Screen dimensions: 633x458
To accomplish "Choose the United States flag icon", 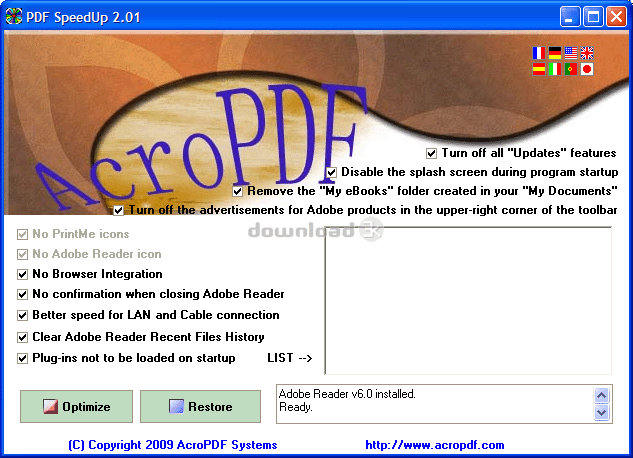I will pos(571,52).
